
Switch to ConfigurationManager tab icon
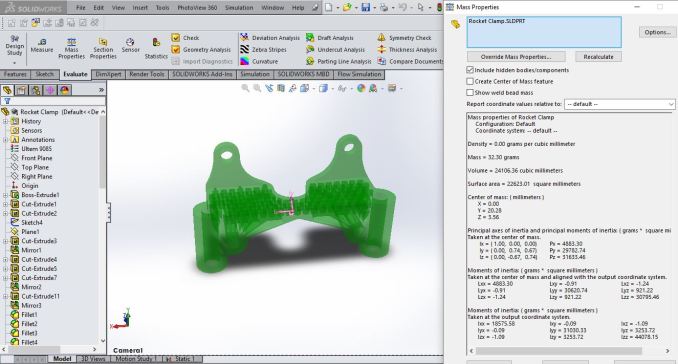click(x=36, y=90)
